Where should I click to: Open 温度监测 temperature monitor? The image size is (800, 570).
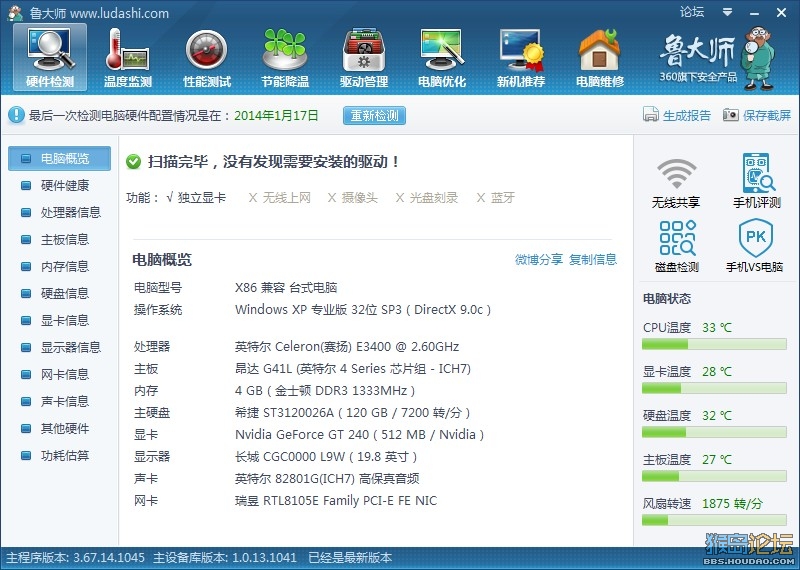[128, 57]
